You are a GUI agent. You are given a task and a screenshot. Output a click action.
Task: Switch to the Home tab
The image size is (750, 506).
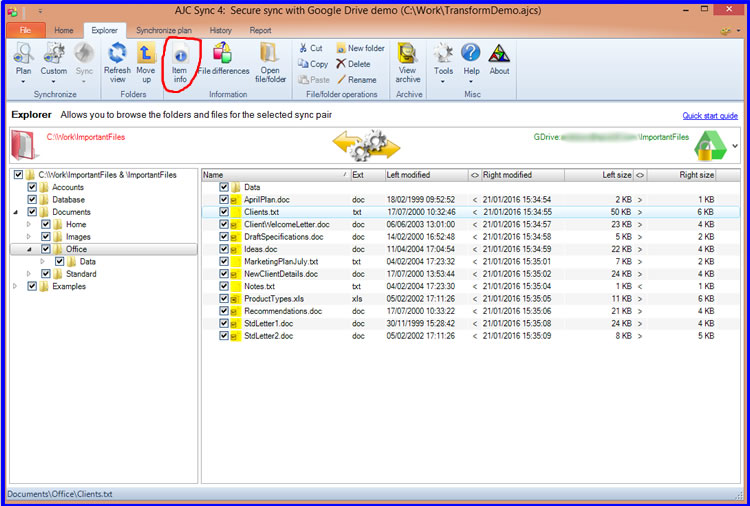tap(64, 30)
